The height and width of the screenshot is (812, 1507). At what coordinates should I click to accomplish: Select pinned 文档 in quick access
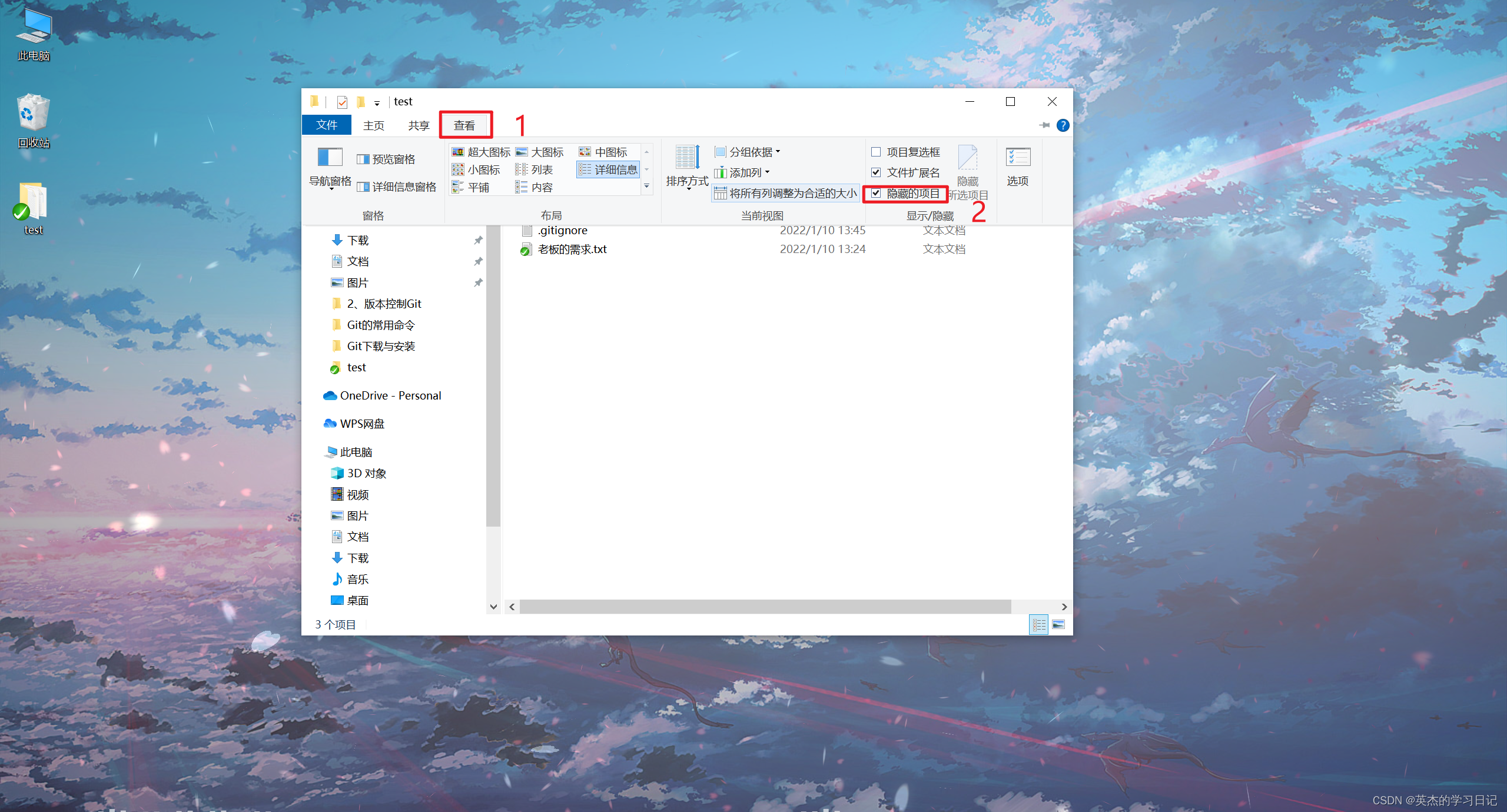pos(350,261)
